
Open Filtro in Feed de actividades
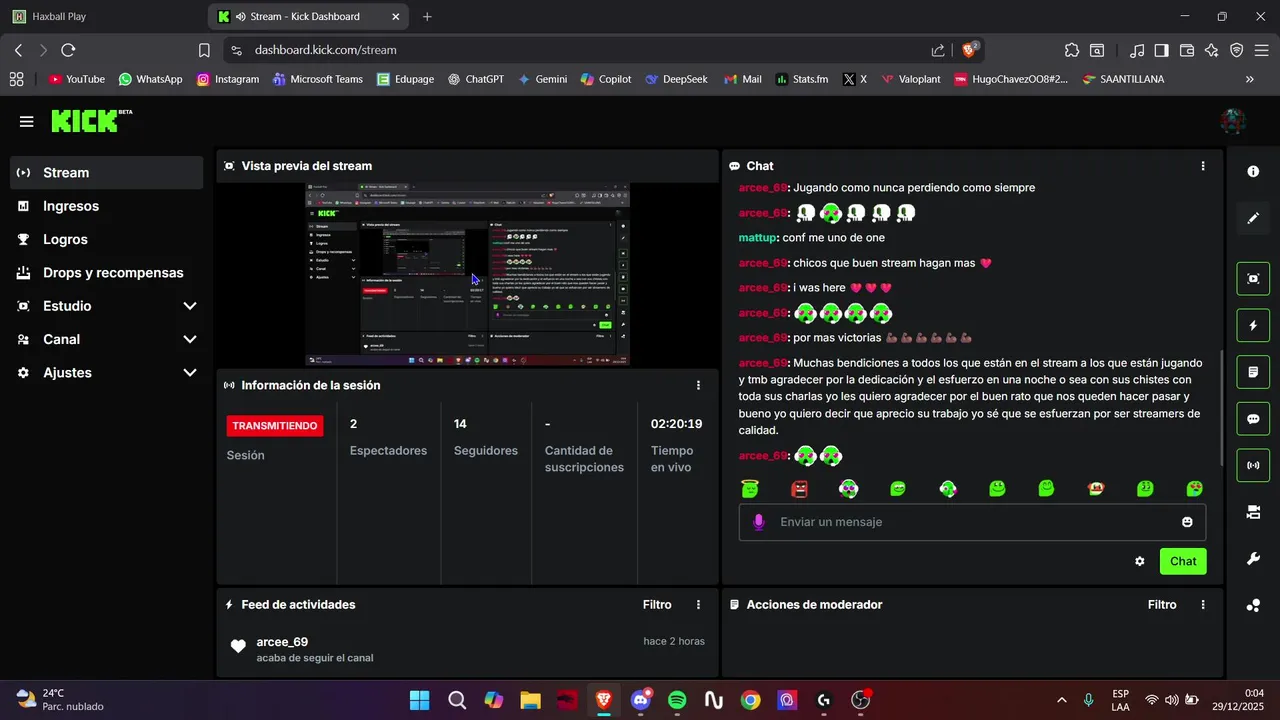click(657, 605)
